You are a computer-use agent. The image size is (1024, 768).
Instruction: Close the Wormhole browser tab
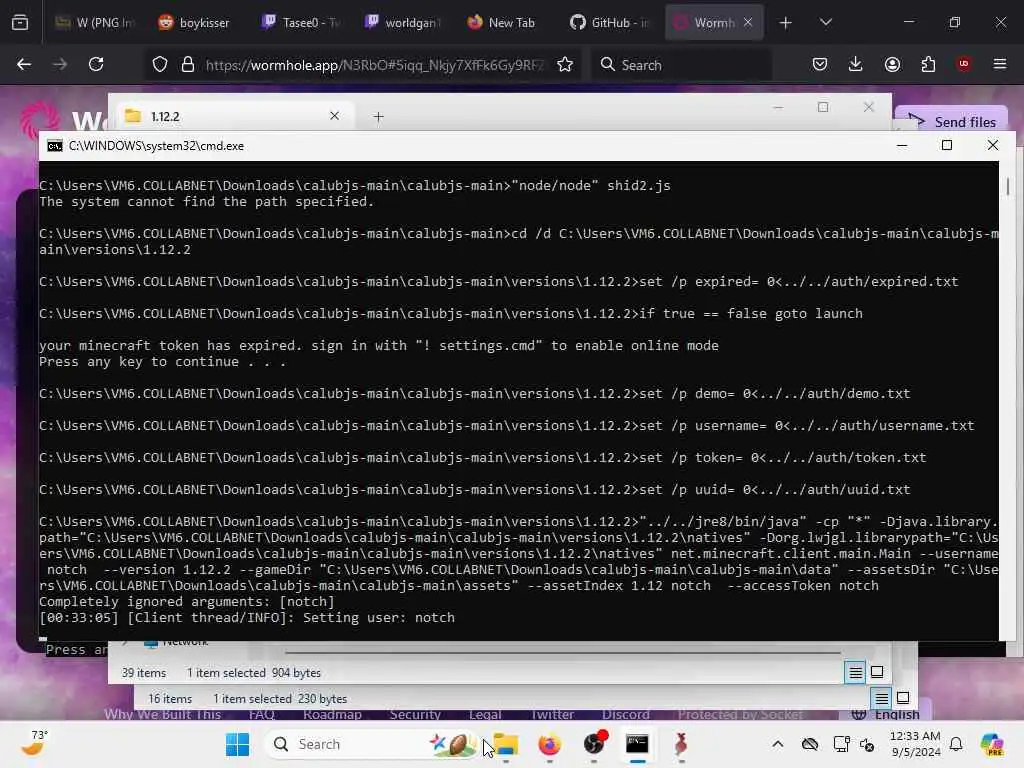[748, 23]
